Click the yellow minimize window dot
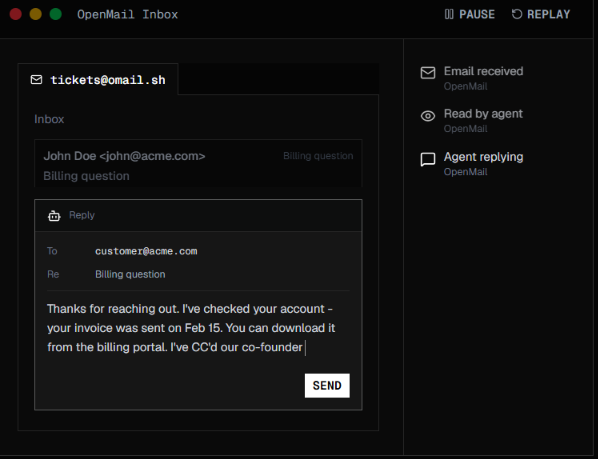598x459 pixels. pos(35,14)
